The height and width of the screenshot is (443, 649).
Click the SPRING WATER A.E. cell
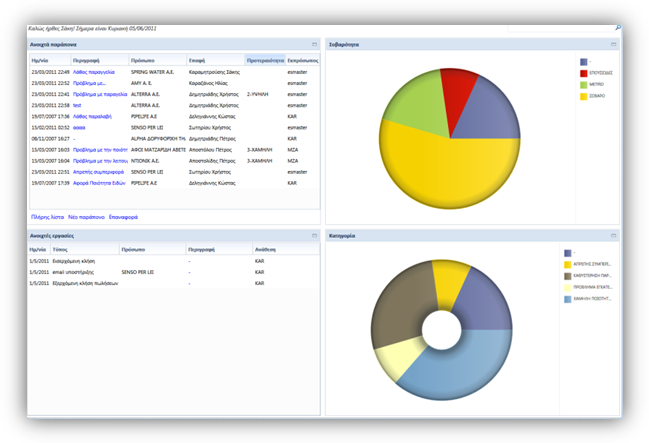pos(152,72)
